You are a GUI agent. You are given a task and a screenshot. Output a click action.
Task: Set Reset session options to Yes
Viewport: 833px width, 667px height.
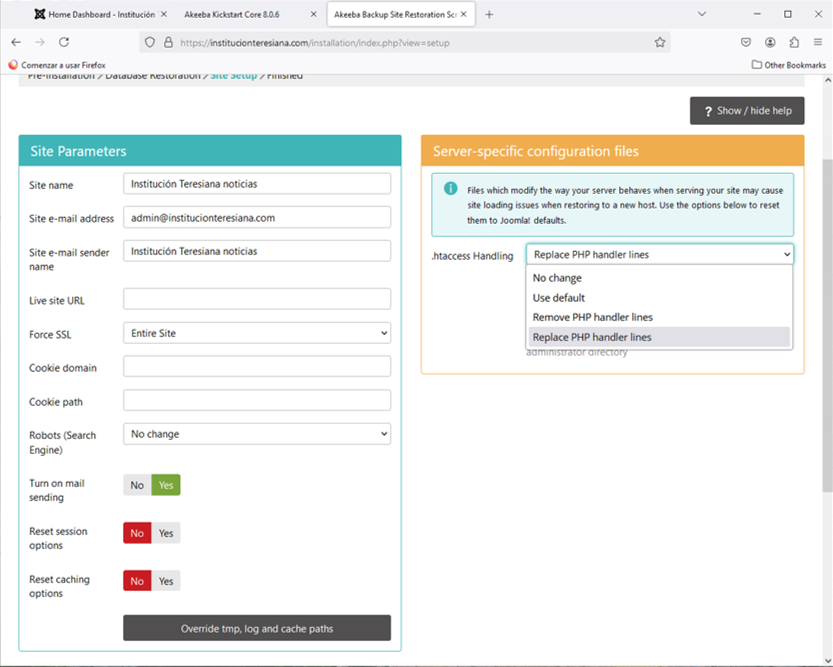coord(166,533)
